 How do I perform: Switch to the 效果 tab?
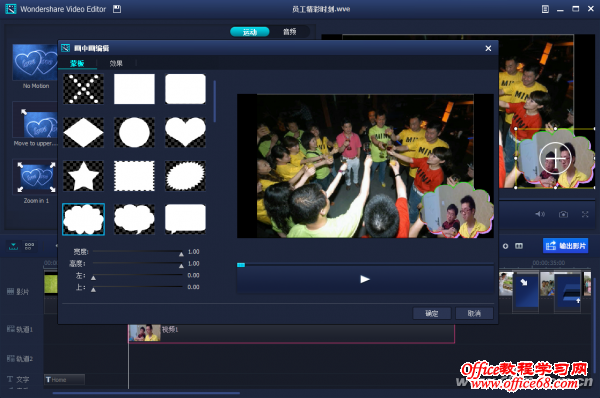116,63
